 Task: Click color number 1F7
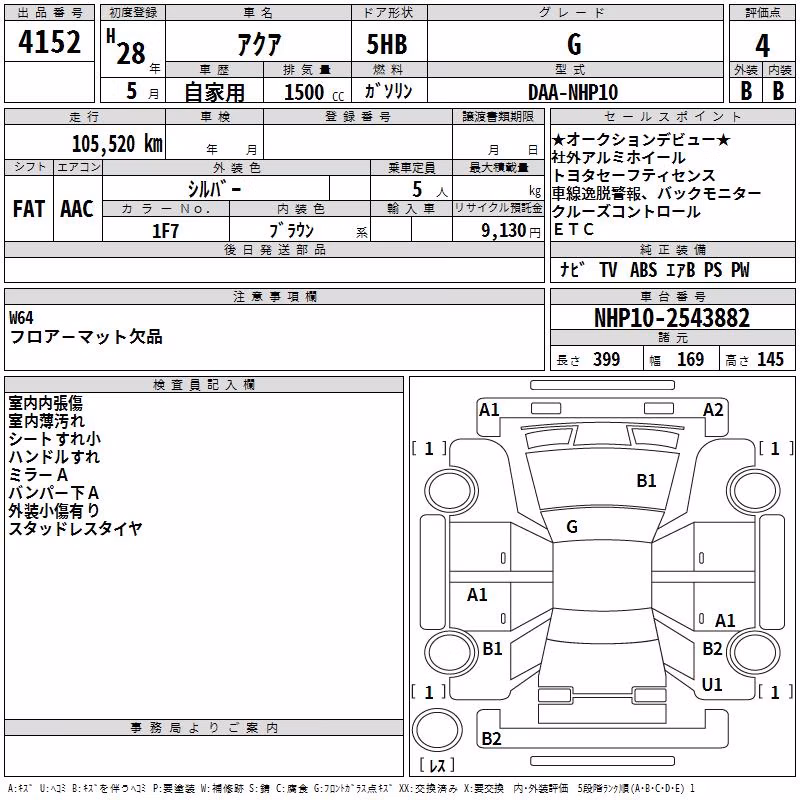165,231
